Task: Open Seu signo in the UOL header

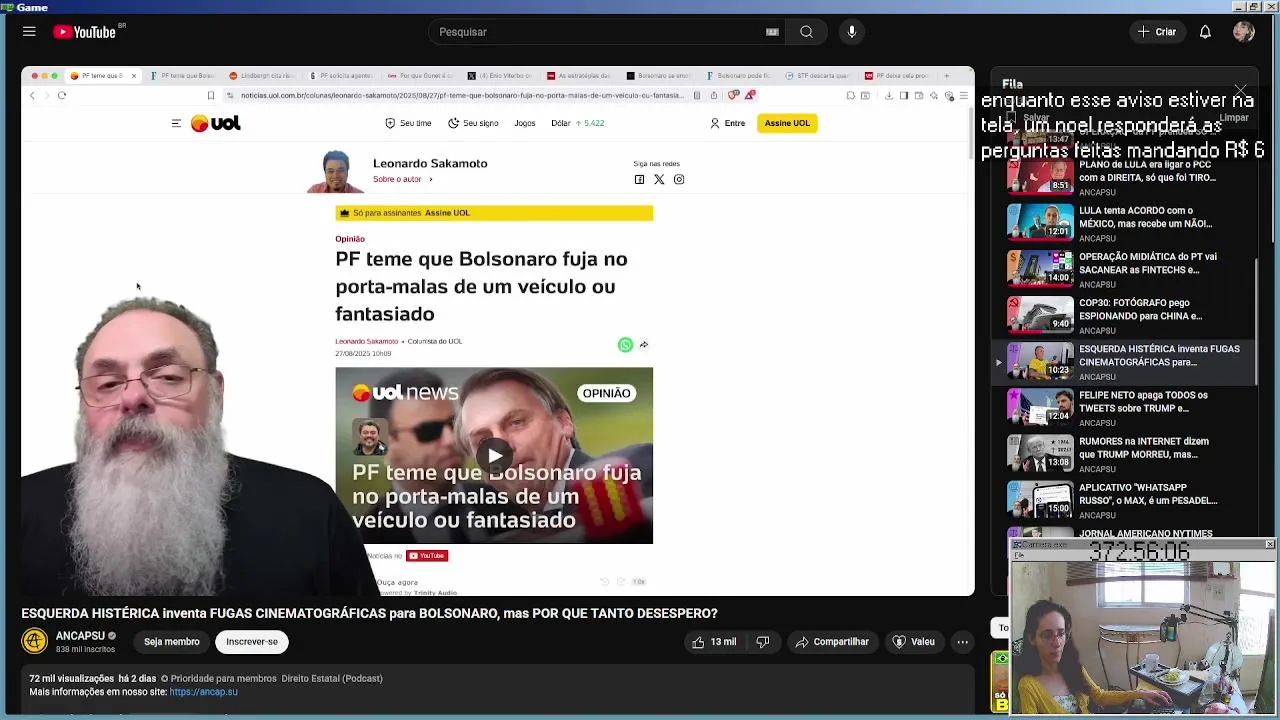Action: pos(473,123)
